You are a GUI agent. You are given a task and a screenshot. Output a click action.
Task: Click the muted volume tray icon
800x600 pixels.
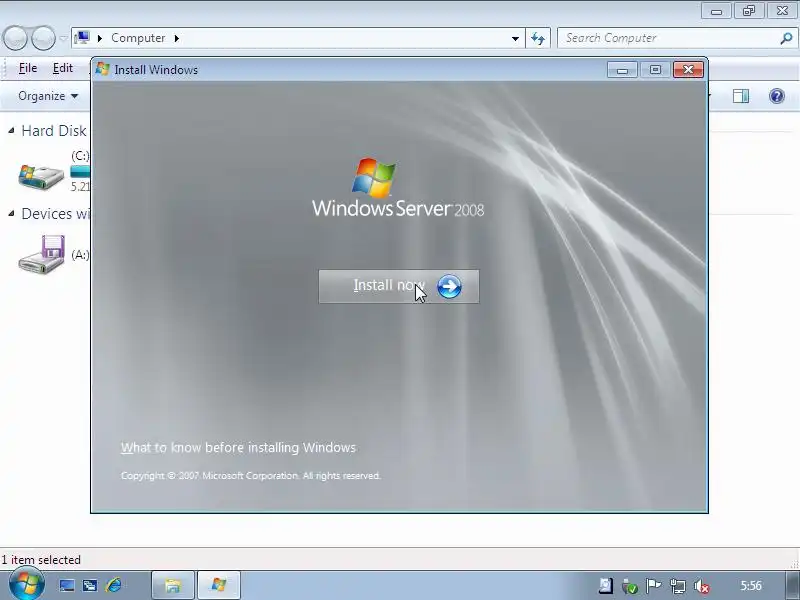(702, 587)
